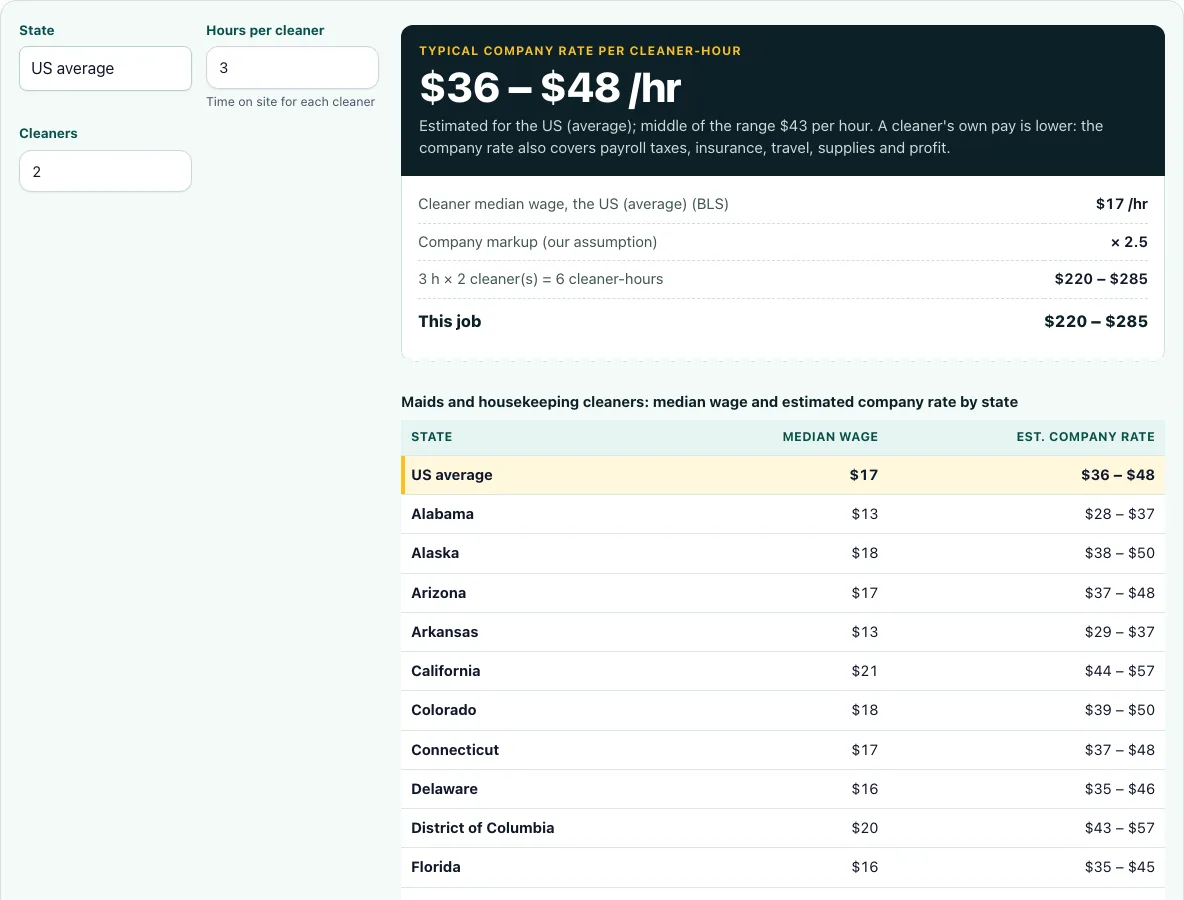
Task: Select the Connecticut row label
Action: (455, 751)
